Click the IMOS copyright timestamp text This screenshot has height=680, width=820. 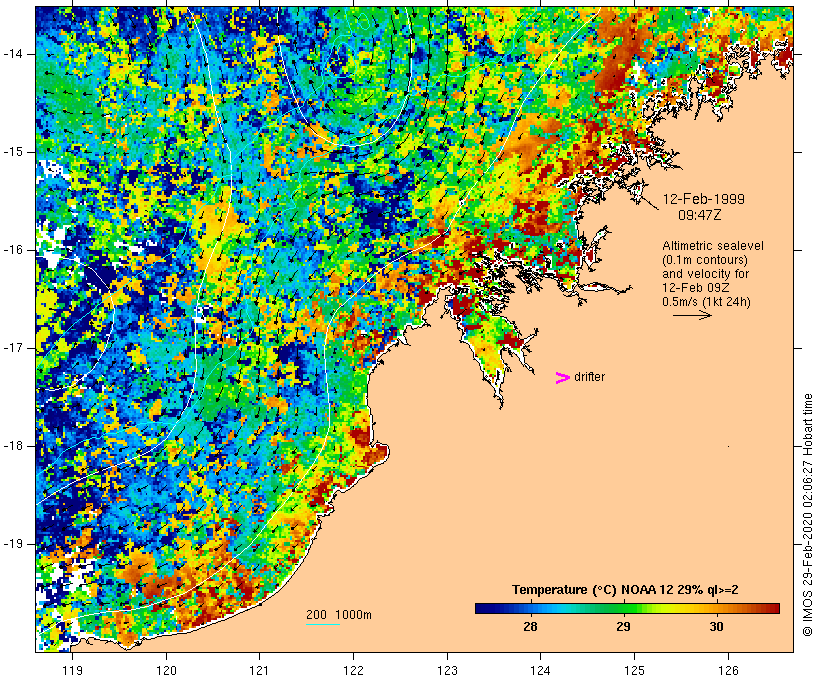[x=807, y=515]
